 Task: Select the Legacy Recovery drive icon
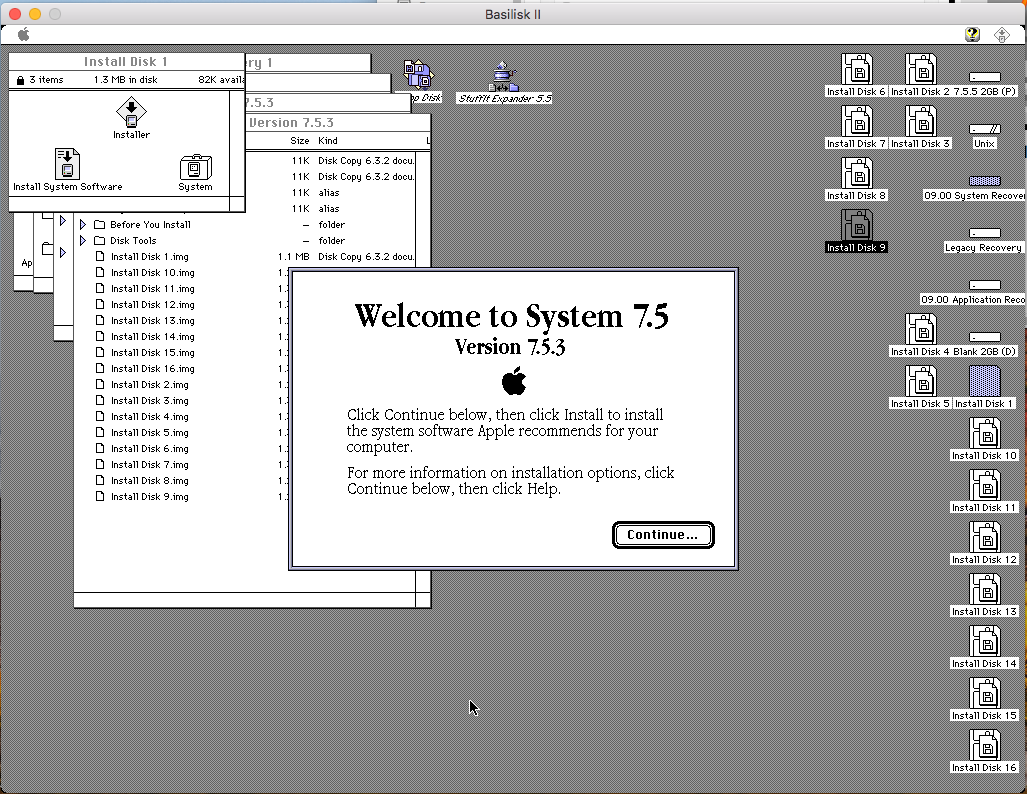coord(983,234)
